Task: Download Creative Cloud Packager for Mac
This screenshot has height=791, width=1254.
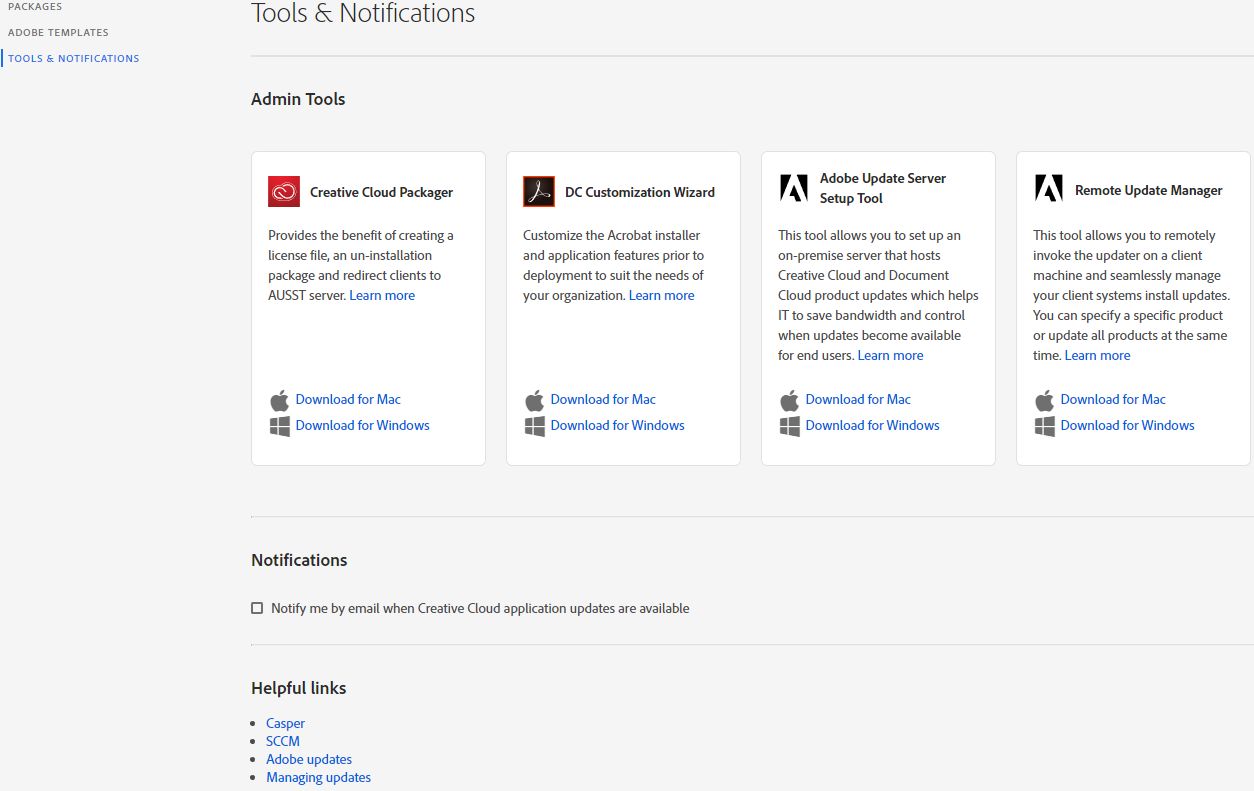Action: [348, 399]
